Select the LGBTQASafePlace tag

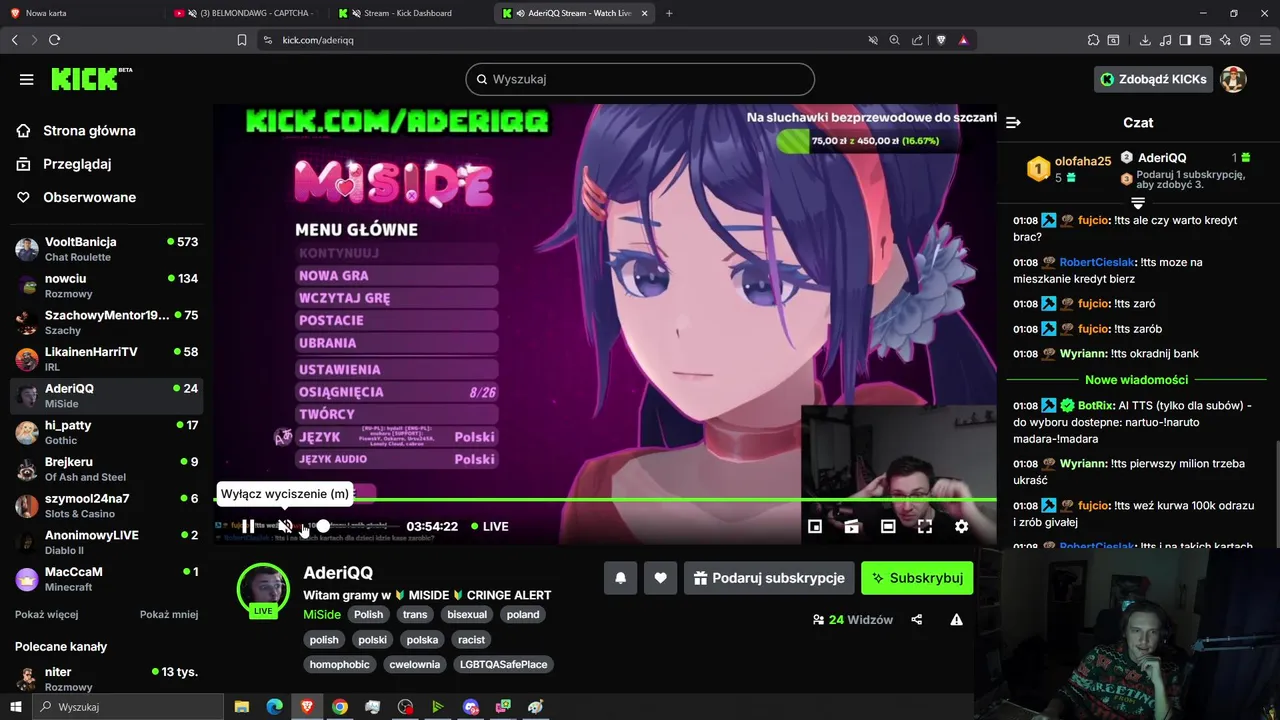pyautogui.click(x=503, y=664)
